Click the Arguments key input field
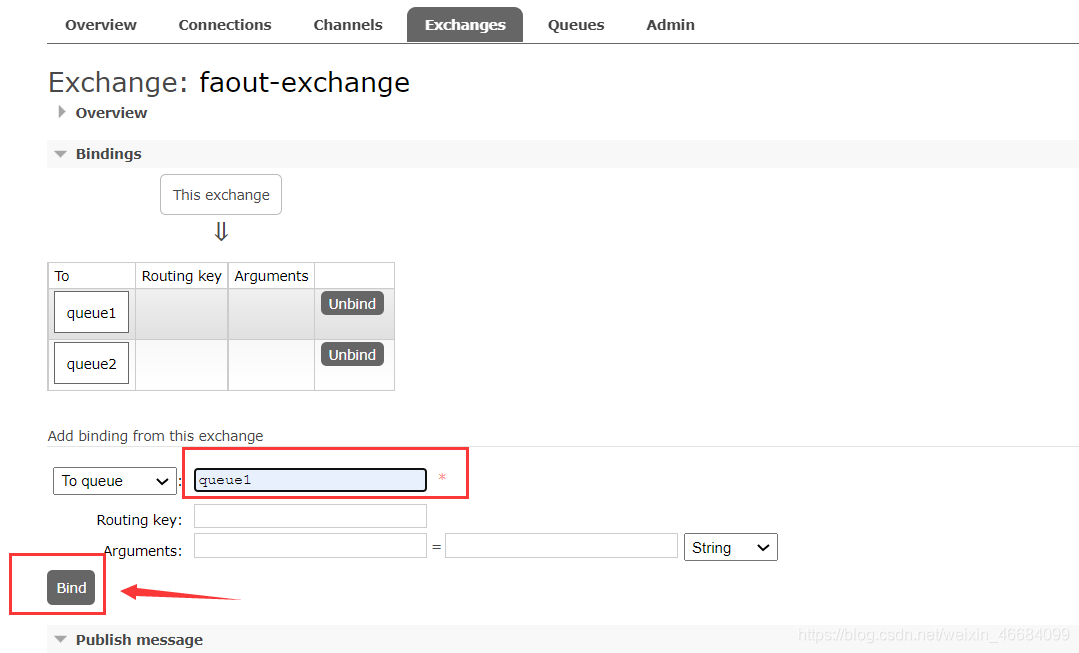 point(310,546)
